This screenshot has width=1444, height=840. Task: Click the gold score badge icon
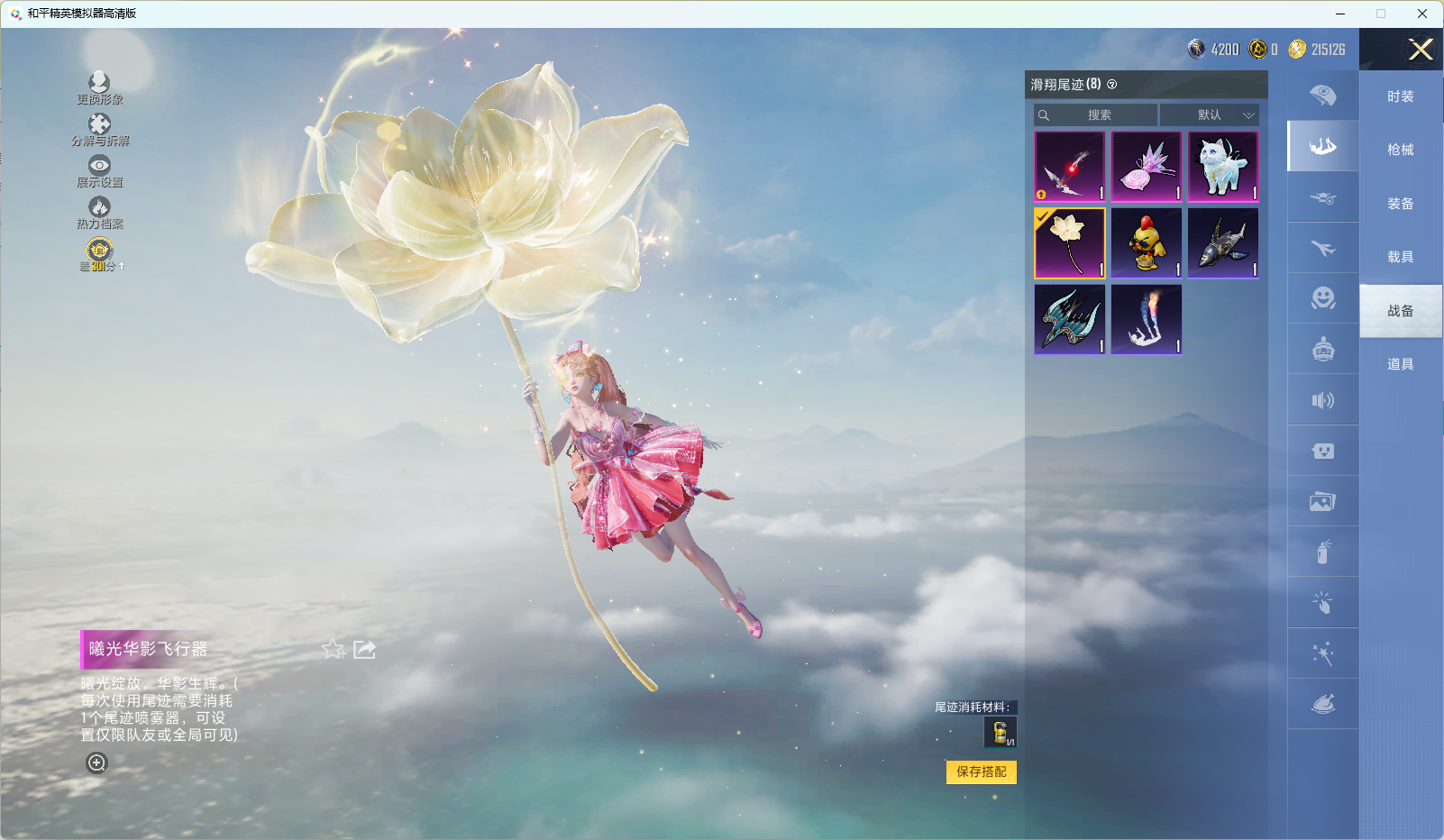(x=99, y=253)
